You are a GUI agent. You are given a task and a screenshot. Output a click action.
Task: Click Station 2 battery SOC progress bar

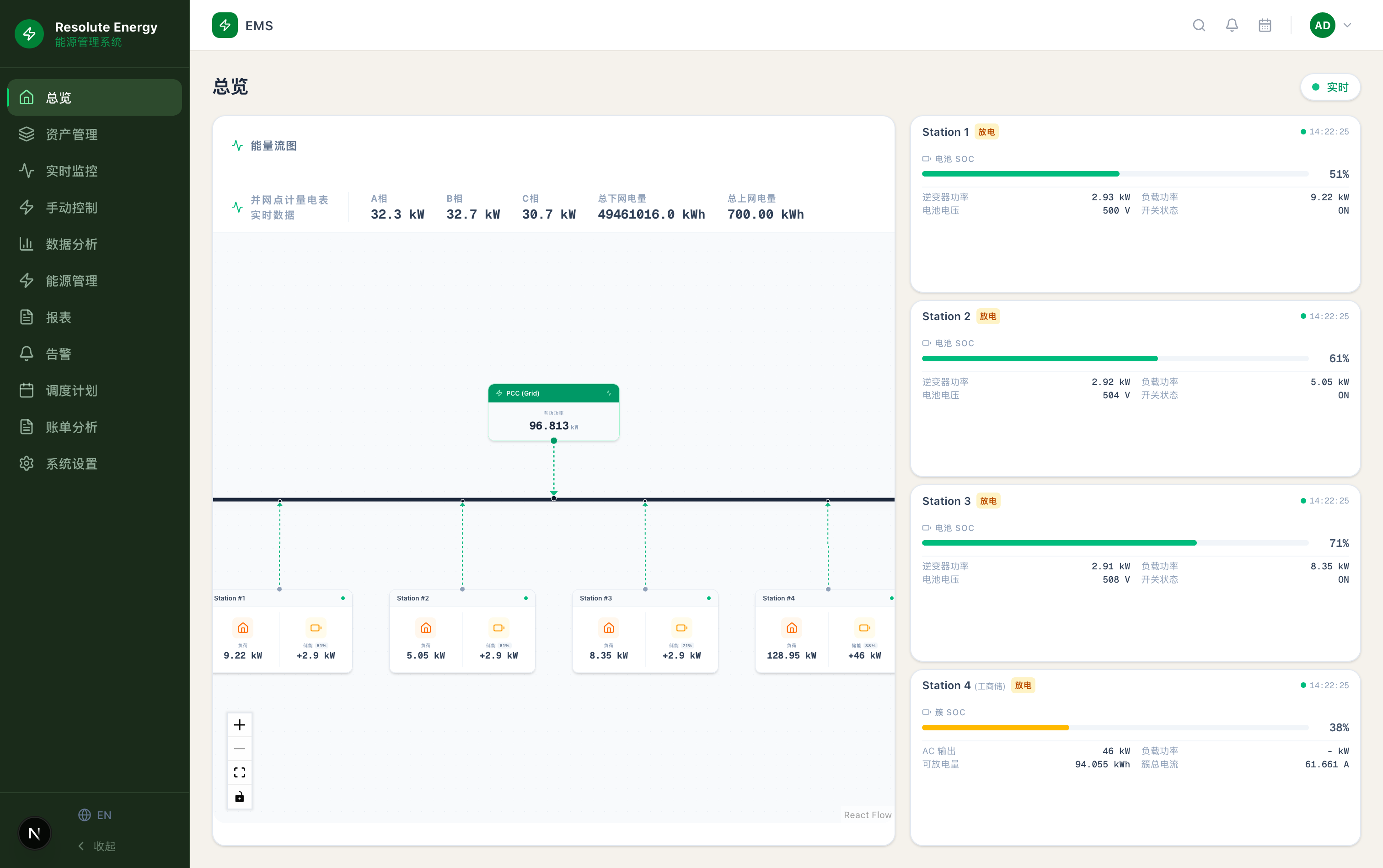[1115, 358]
